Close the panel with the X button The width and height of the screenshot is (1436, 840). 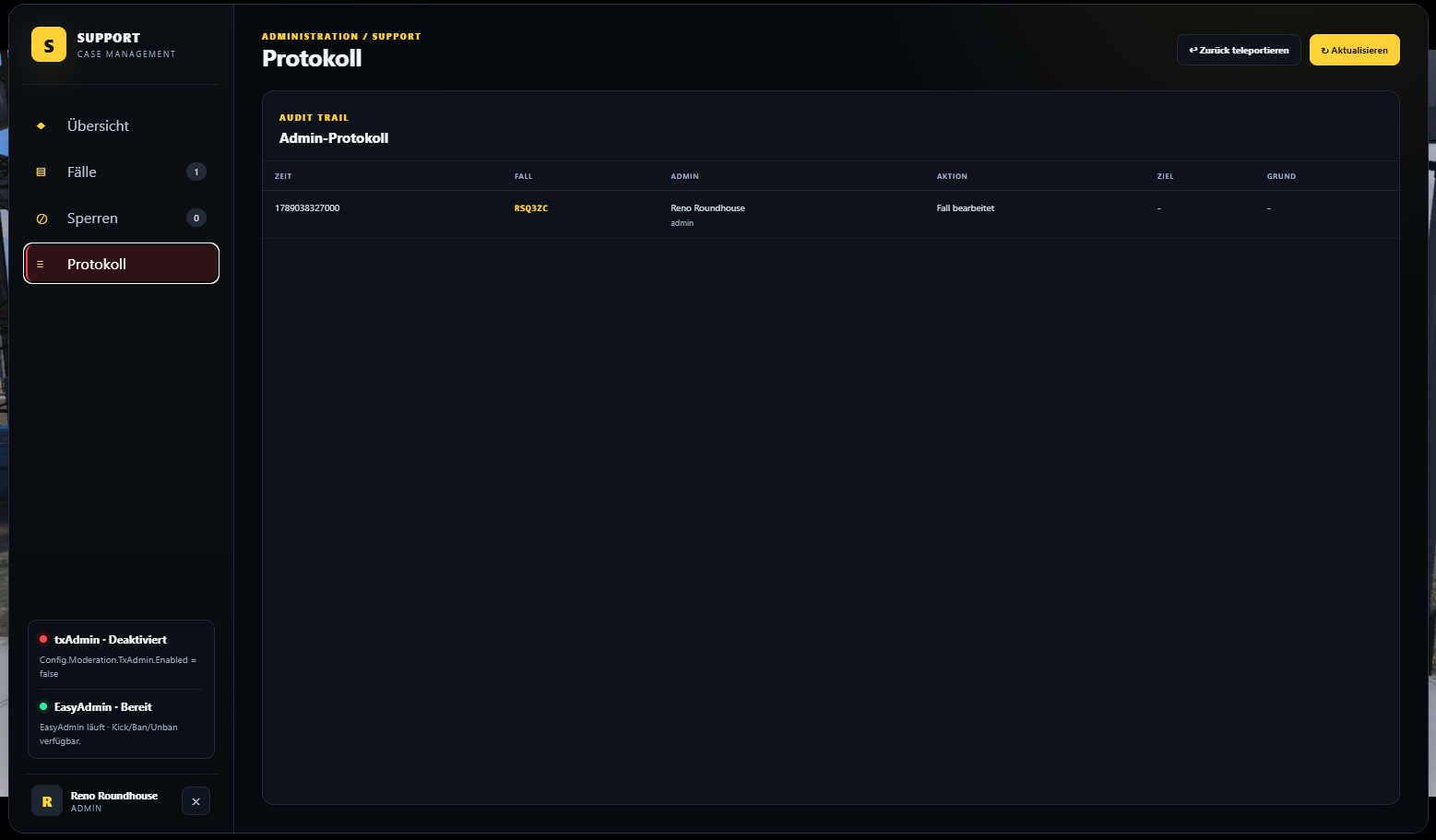(196, 801)
